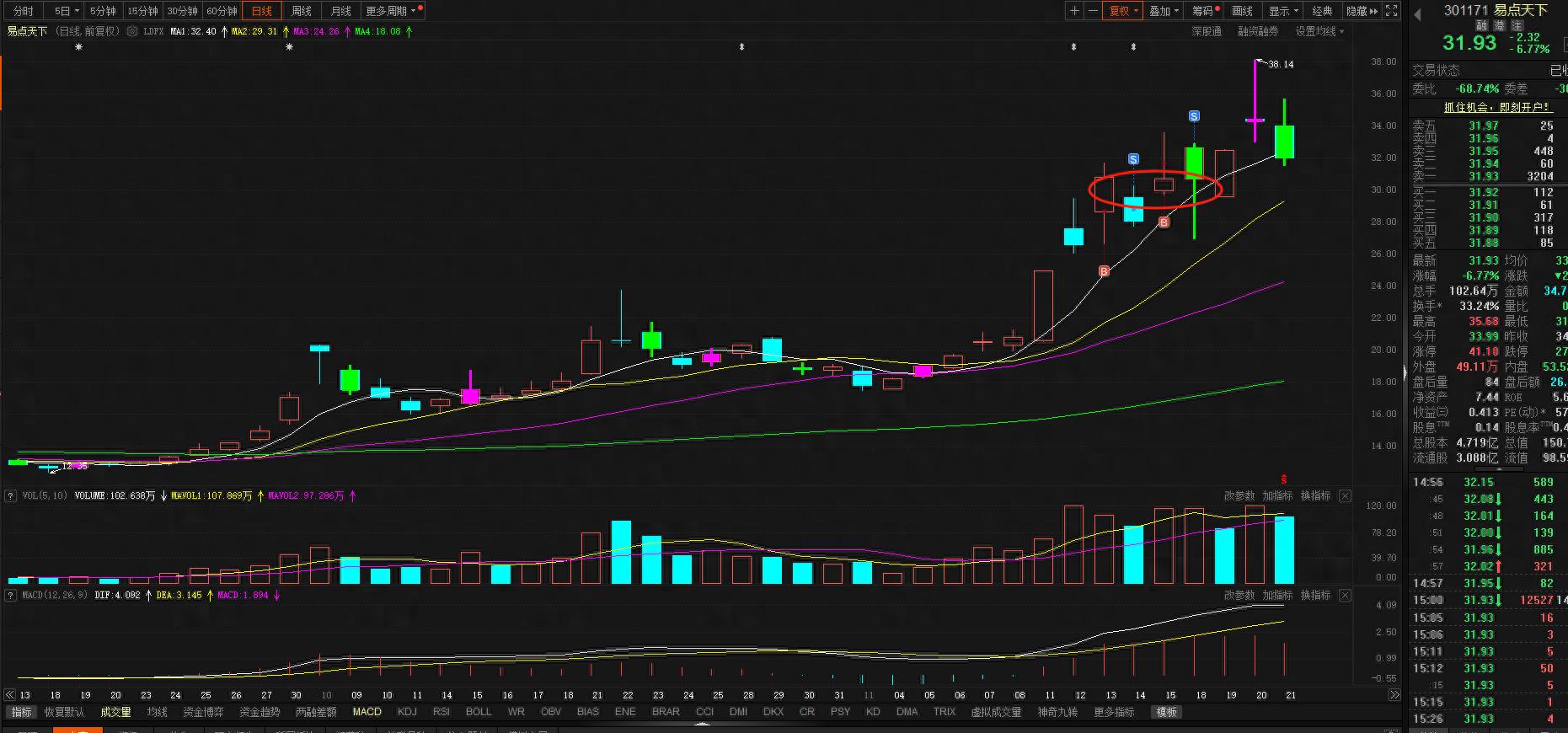Select the BOLL indicator tab
1568x733 pixels.
click(x=478, y=712)
